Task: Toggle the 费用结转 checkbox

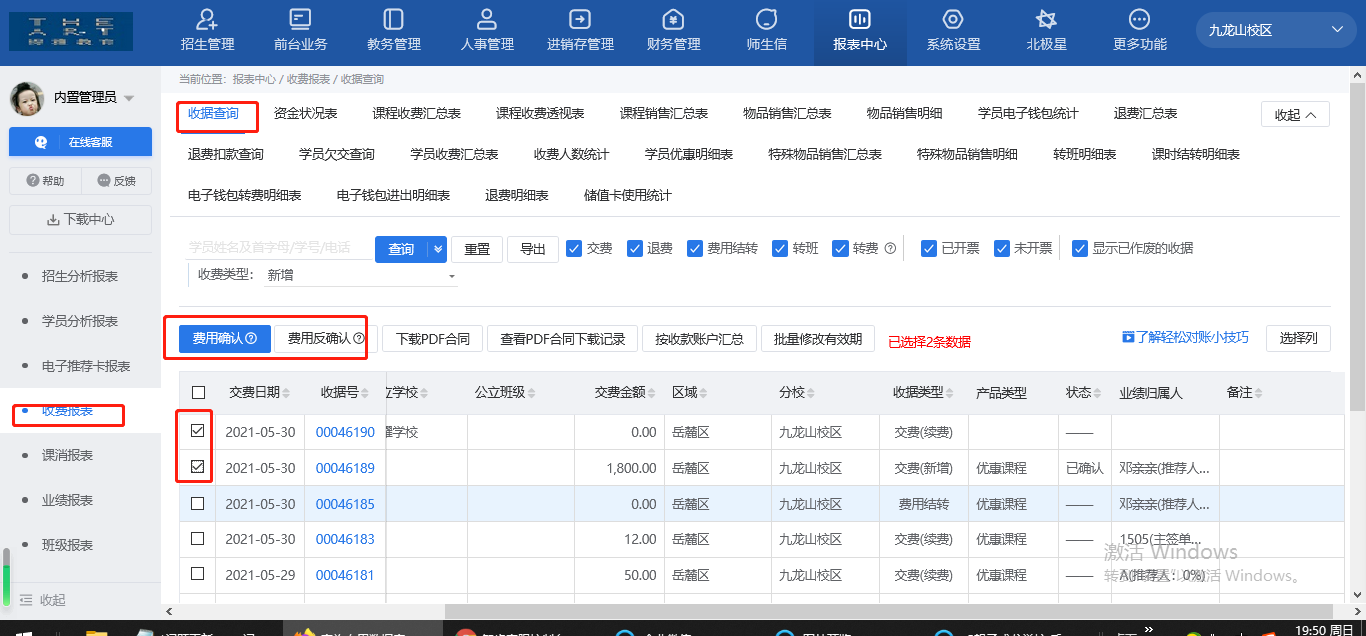Action: click(x=695, y=248)
